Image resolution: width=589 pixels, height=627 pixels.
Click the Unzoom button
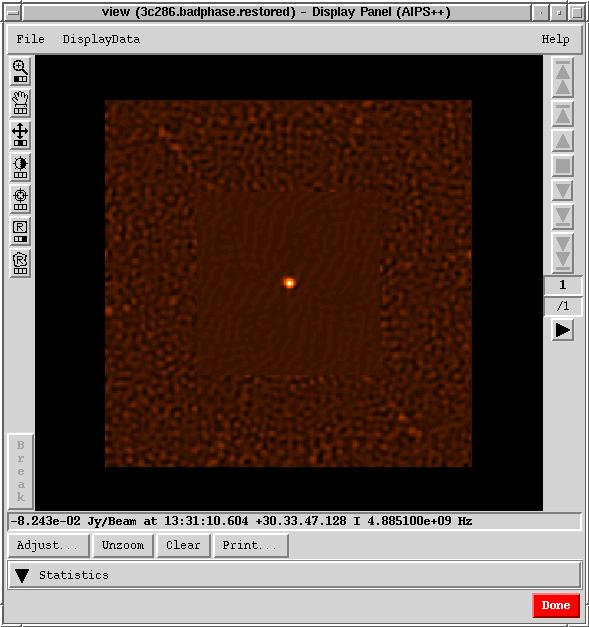(123, 545)
